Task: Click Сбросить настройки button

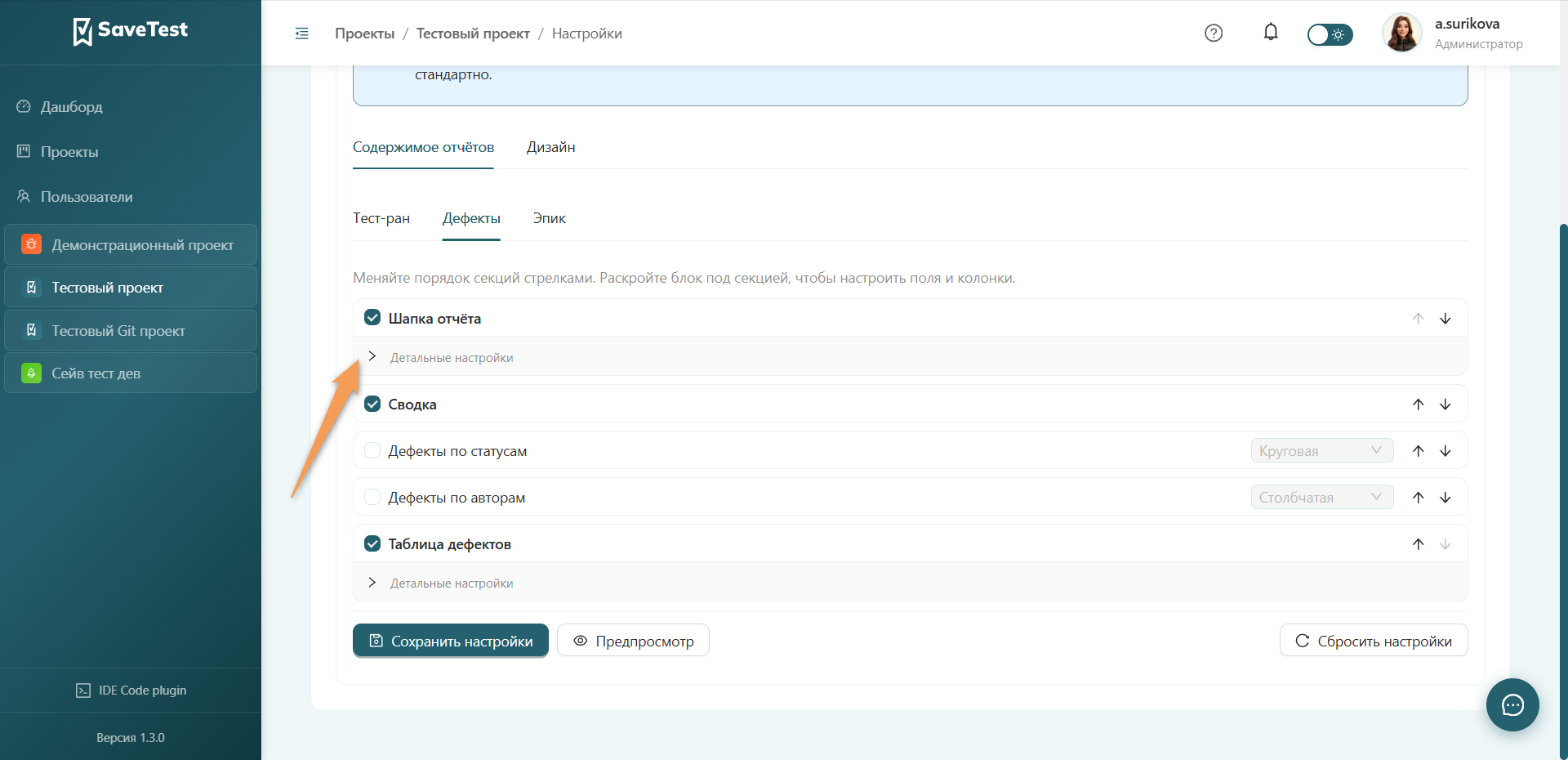Action: (x=1374, y=641)
